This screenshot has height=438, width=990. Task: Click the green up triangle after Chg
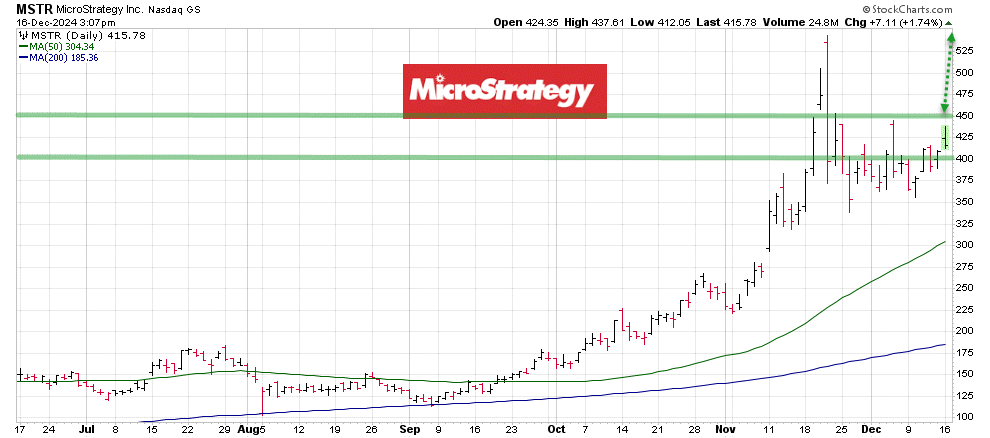tap(949, 21)
